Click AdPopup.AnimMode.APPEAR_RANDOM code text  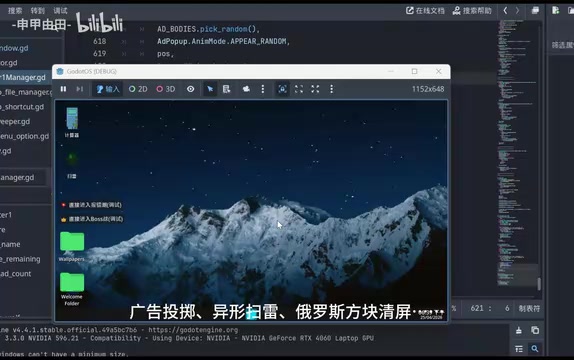223,41
